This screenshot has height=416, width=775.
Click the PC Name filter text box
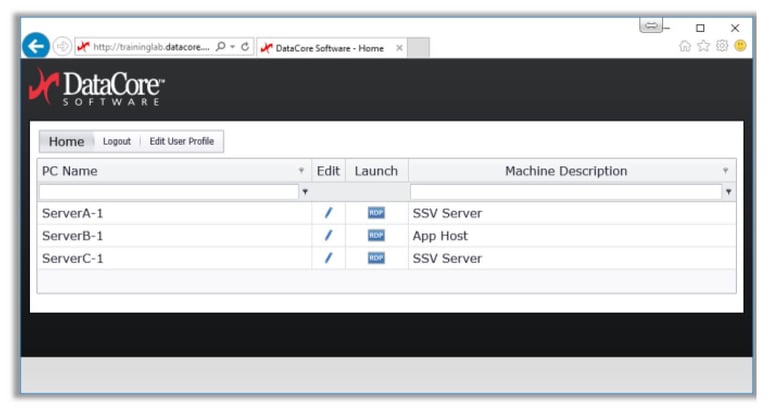(168, 192)
